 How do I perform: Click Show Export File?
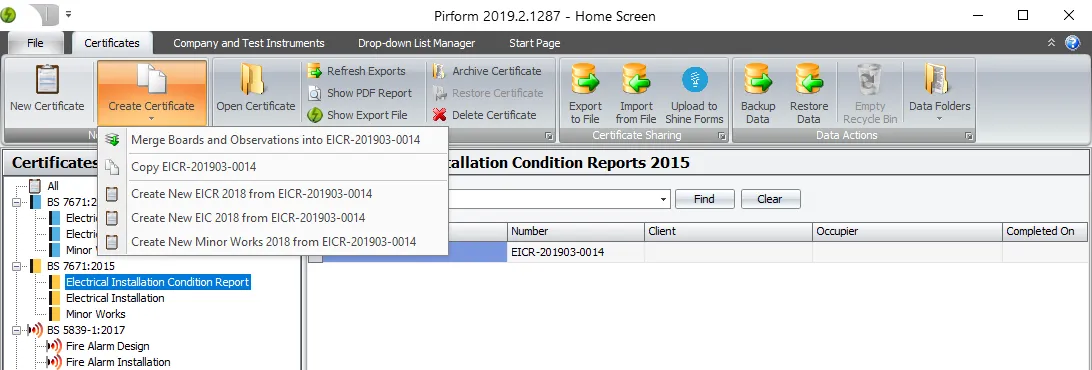pyautogui.click(x=357, y=115)
